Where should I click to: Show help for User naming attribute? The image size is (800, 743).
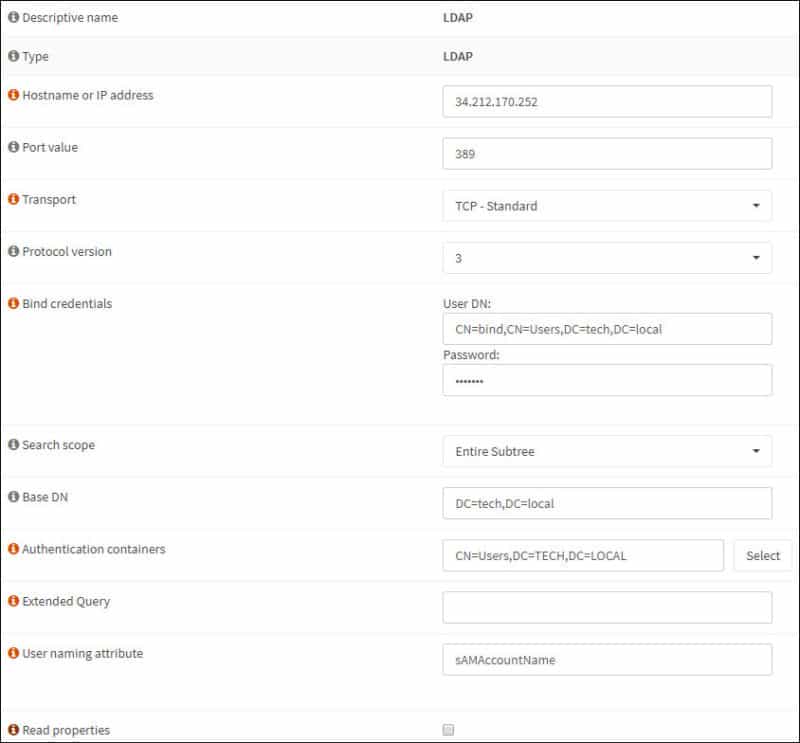14,654
